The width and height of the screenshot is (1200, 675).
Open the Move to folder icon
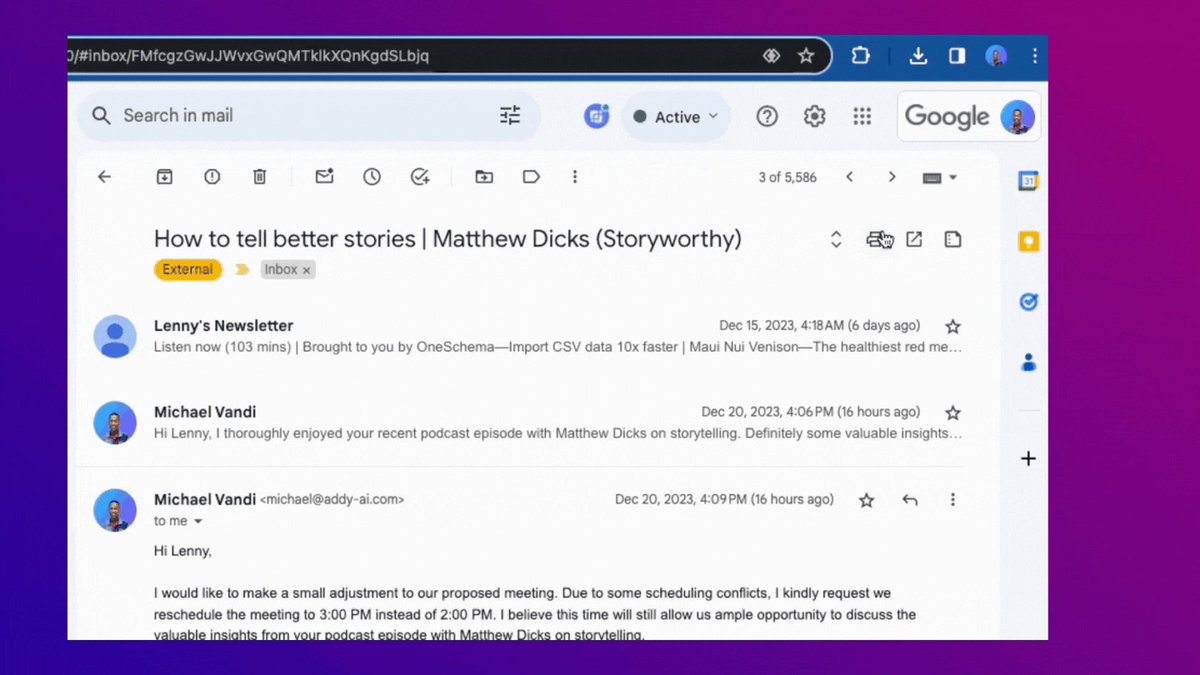click(484, 177)
